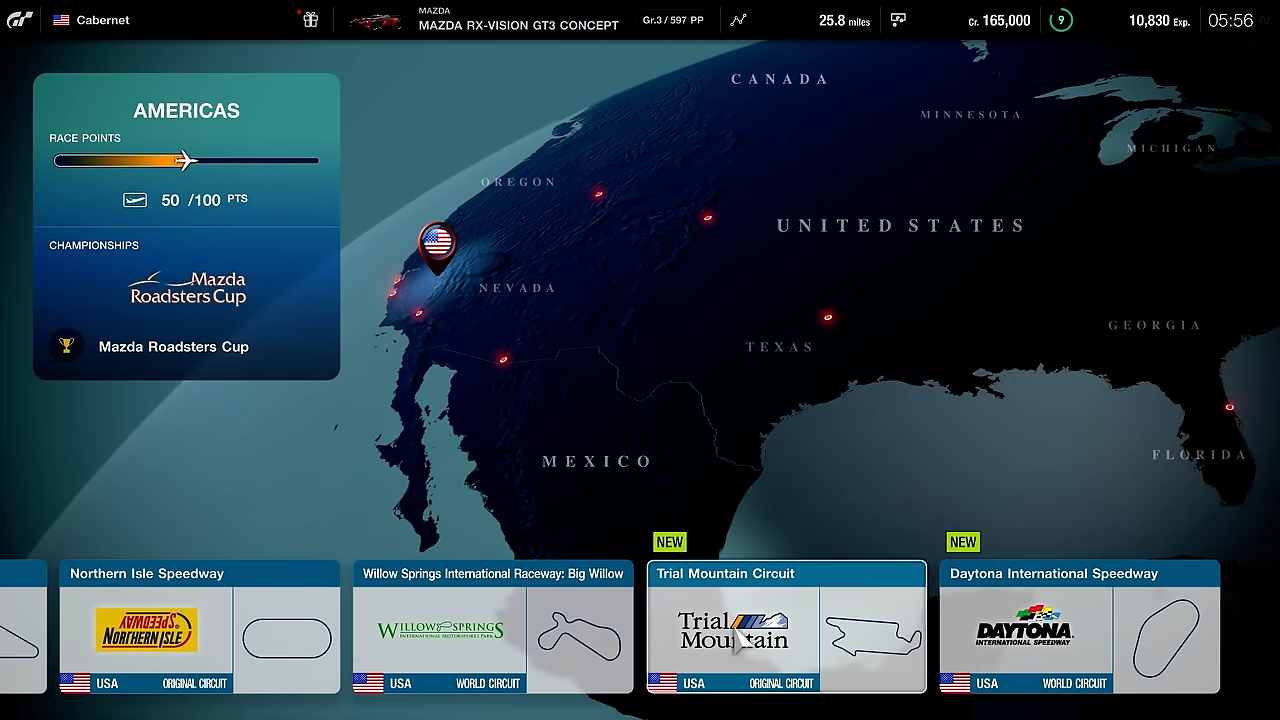Select the Trial Mountain Circuit card
The width and height of the screenshot is (1280, 720).
[x=787, y=627]
